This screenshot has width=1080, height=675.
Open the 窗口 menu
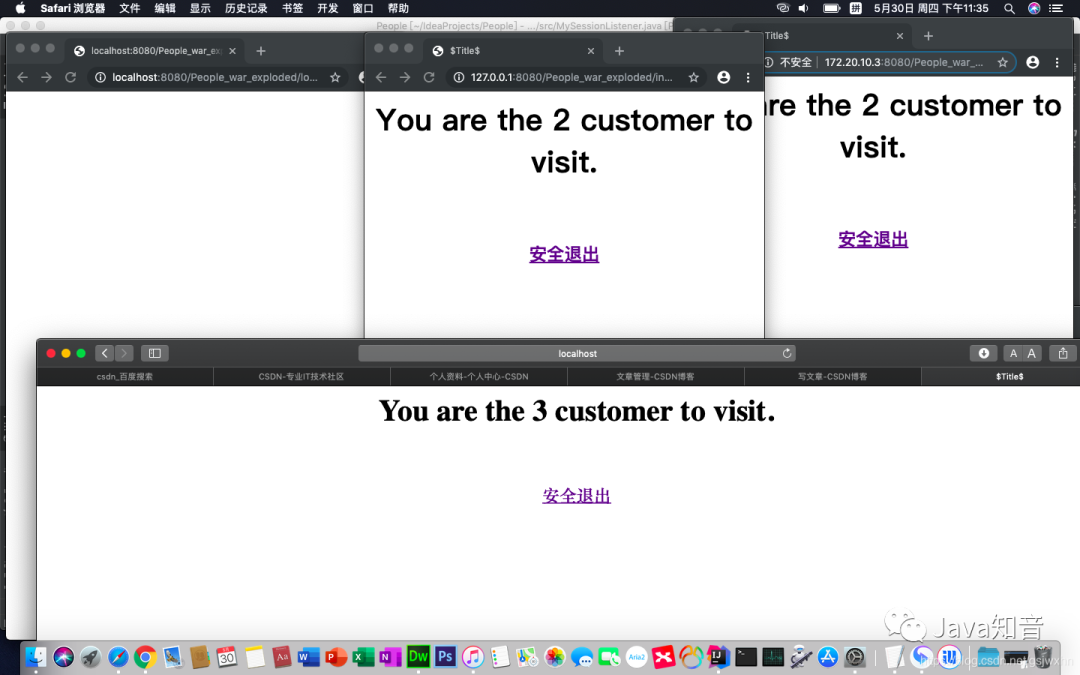(362, 8)
